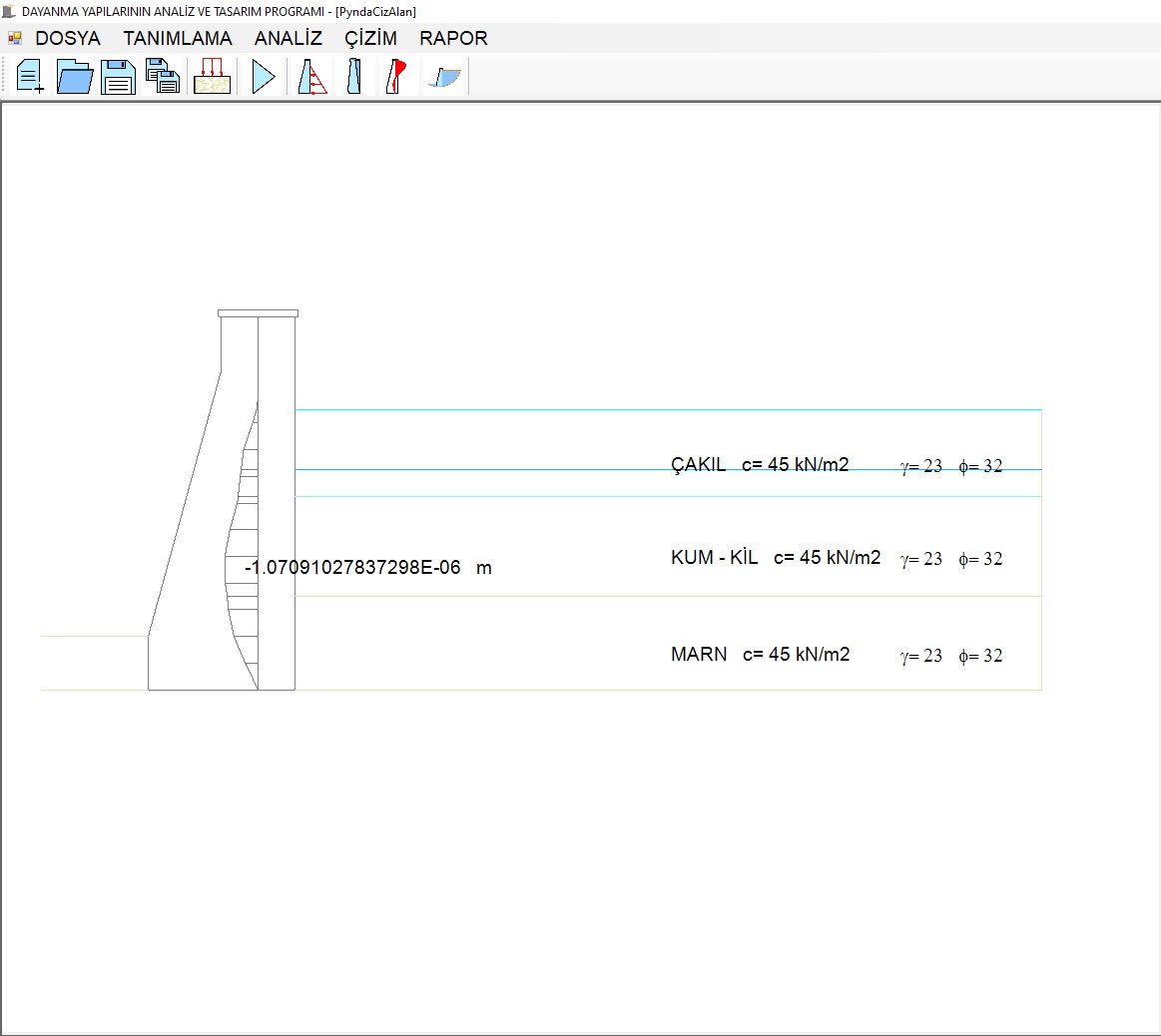Save the project using the single floppy disk icon
1161x1036 pixels.
[x=118, y=77]
